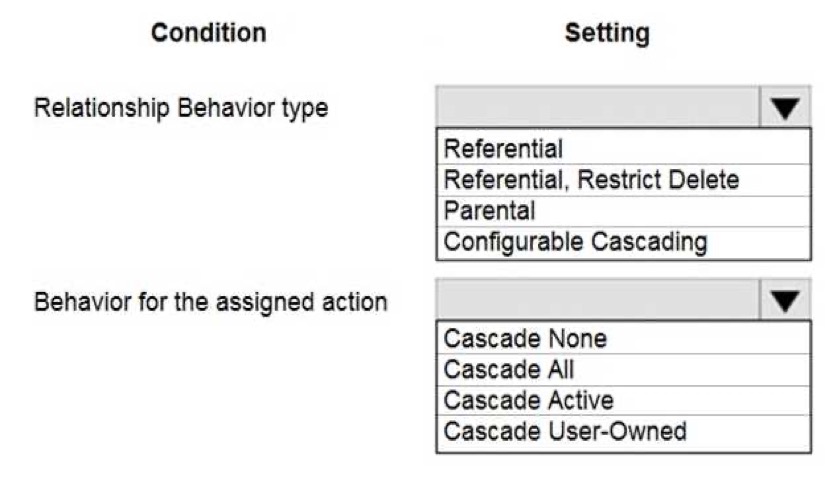The image size is (830, 483).
Task: Pick Cascade Active from the list
Action: coord(624,400)
